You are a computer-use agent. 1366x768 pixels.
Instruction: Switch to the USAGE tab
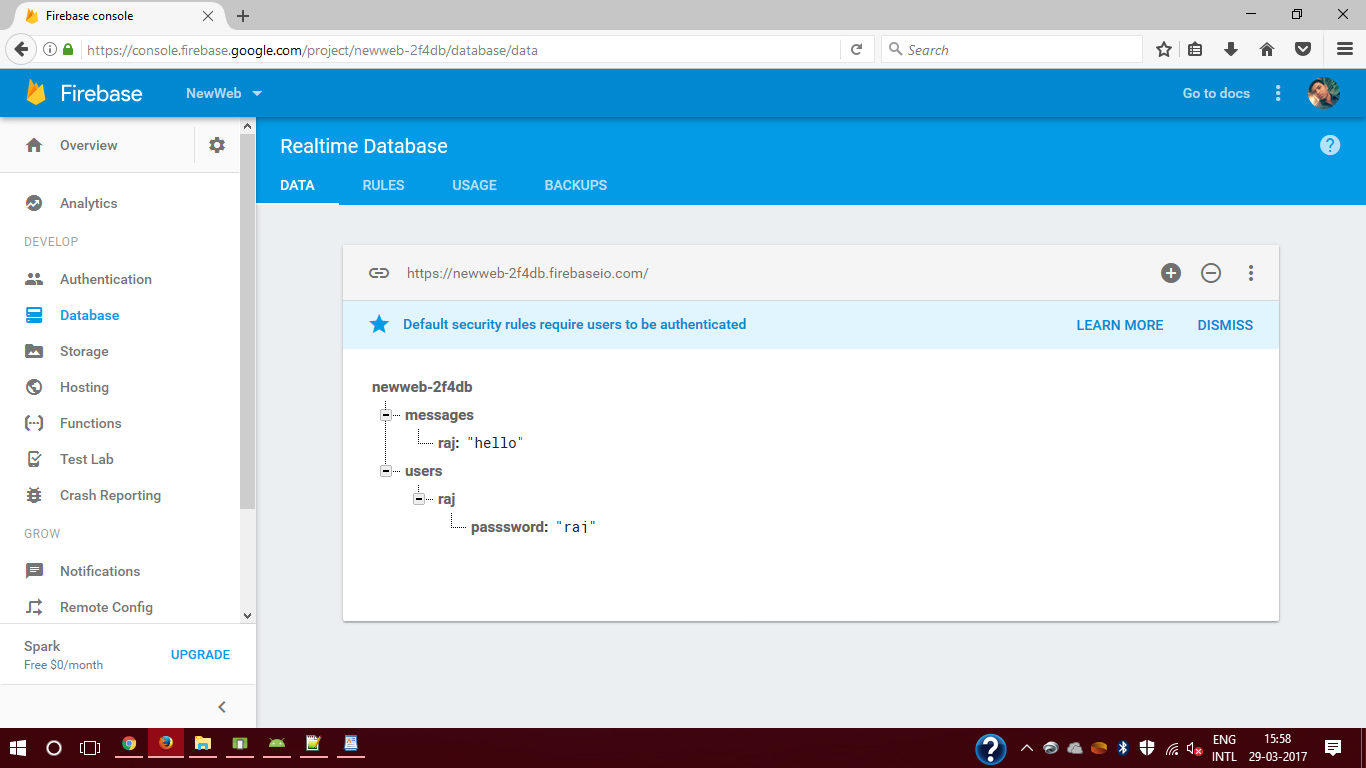tap(474, 185)
